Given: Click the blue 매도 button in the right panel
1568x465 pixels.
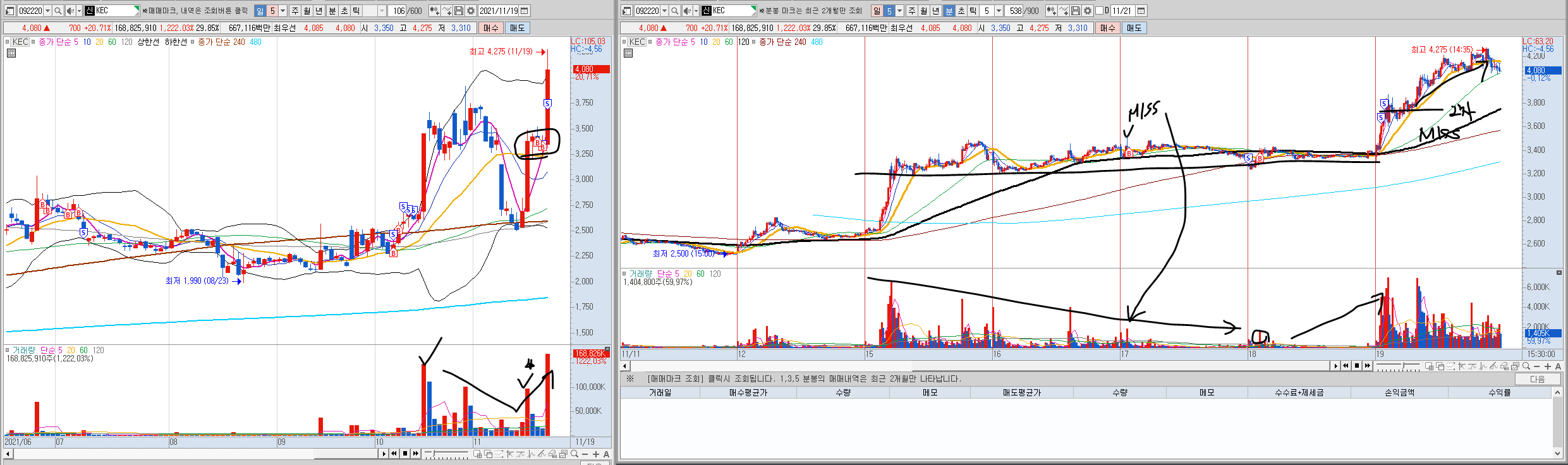Looking at the screenshot, I should [1134, 28].
